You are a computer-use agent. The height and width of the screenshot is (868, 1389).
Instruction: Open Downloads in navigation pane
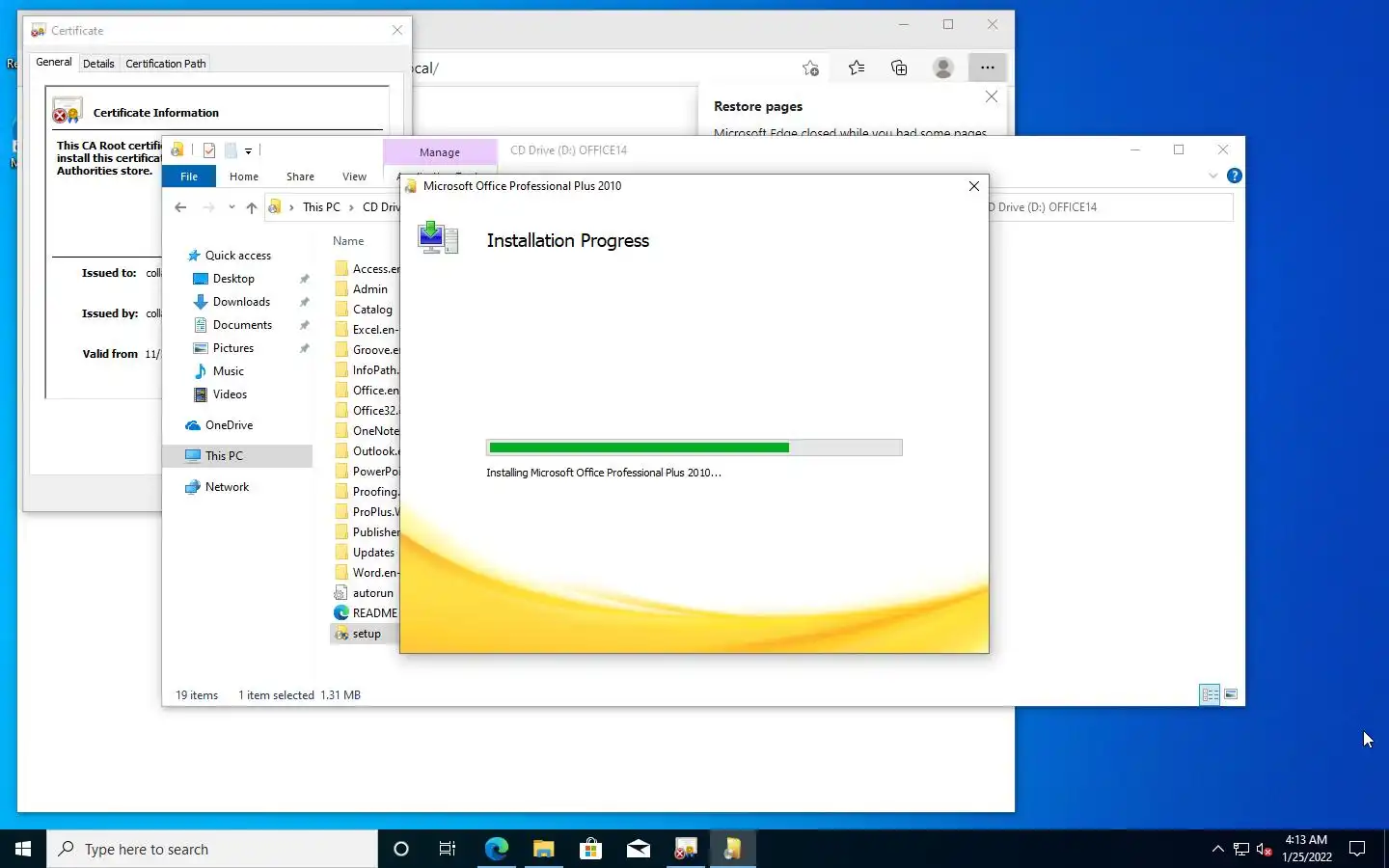click(241, 302)
